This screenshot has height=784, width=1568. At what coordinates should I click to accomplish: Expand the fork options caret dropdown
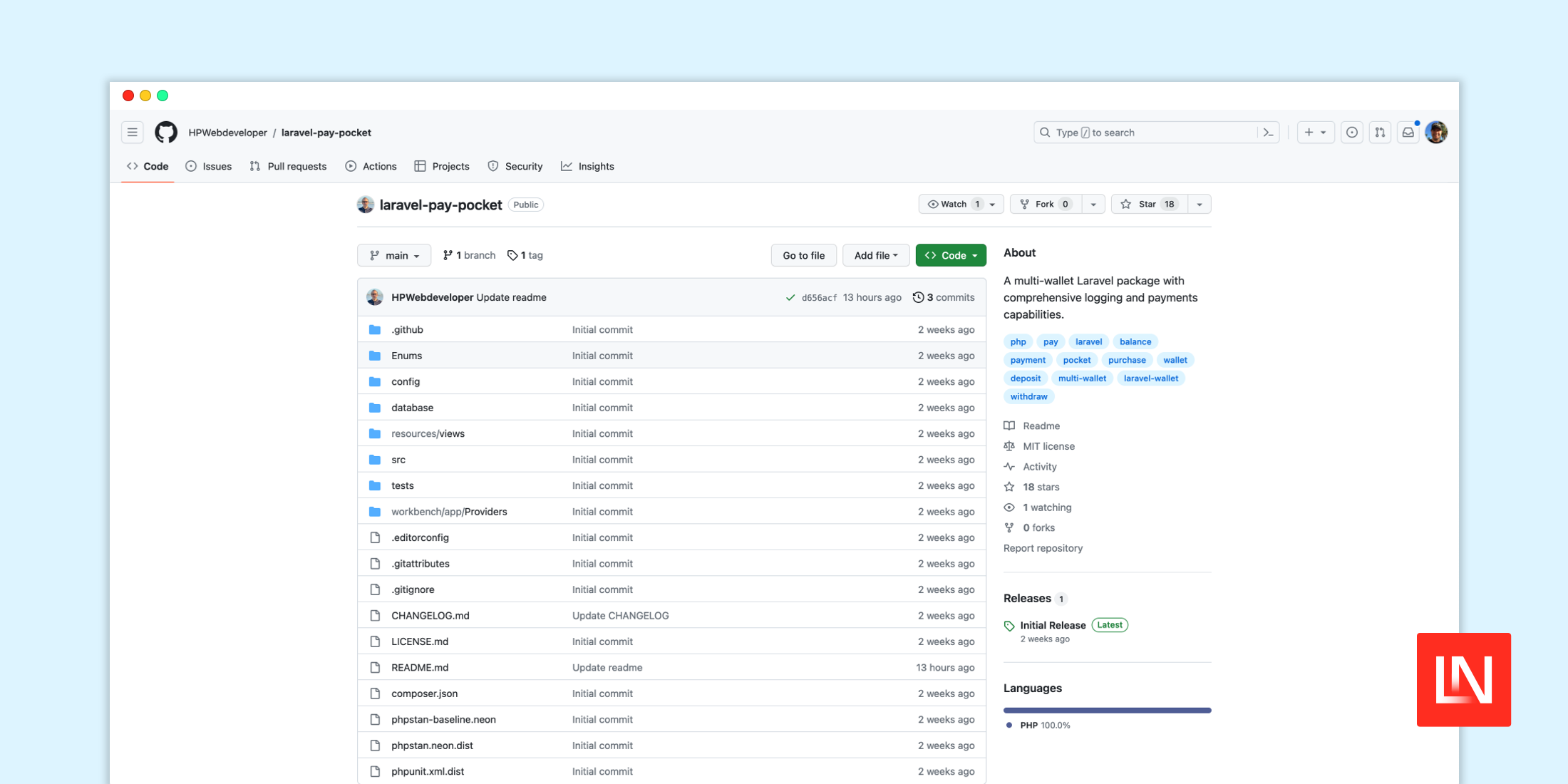pos(1093,205)
